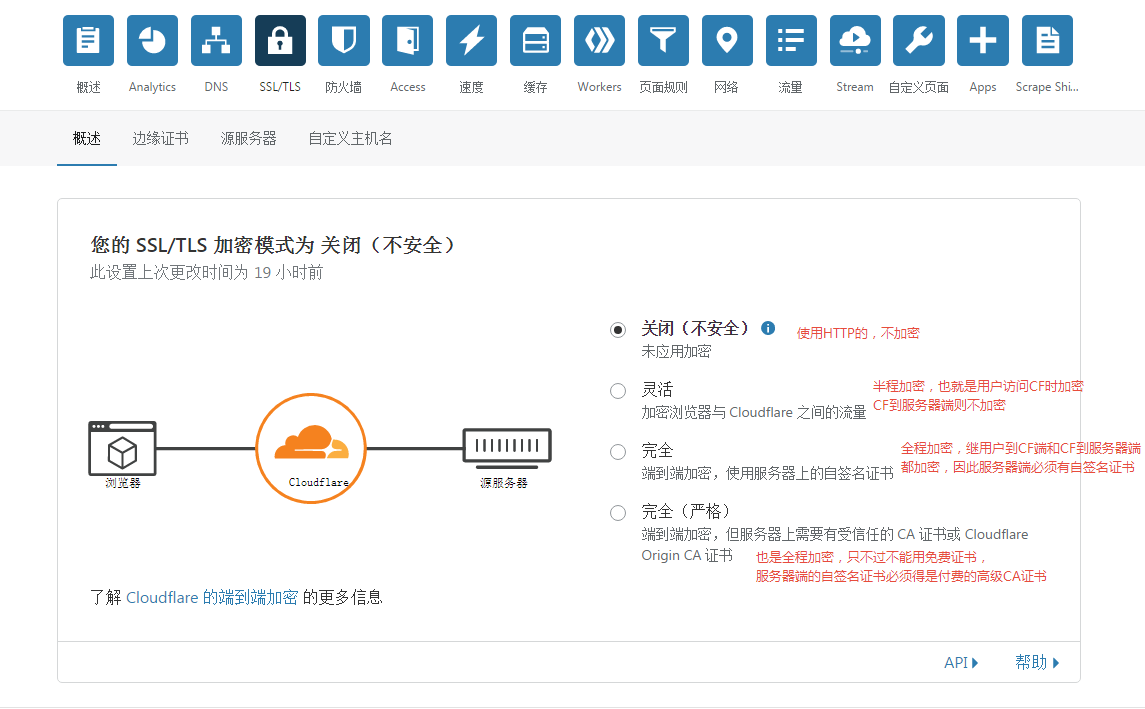Click the 您的 SSL/TLS 加密模式为 heading

[273, 245]
